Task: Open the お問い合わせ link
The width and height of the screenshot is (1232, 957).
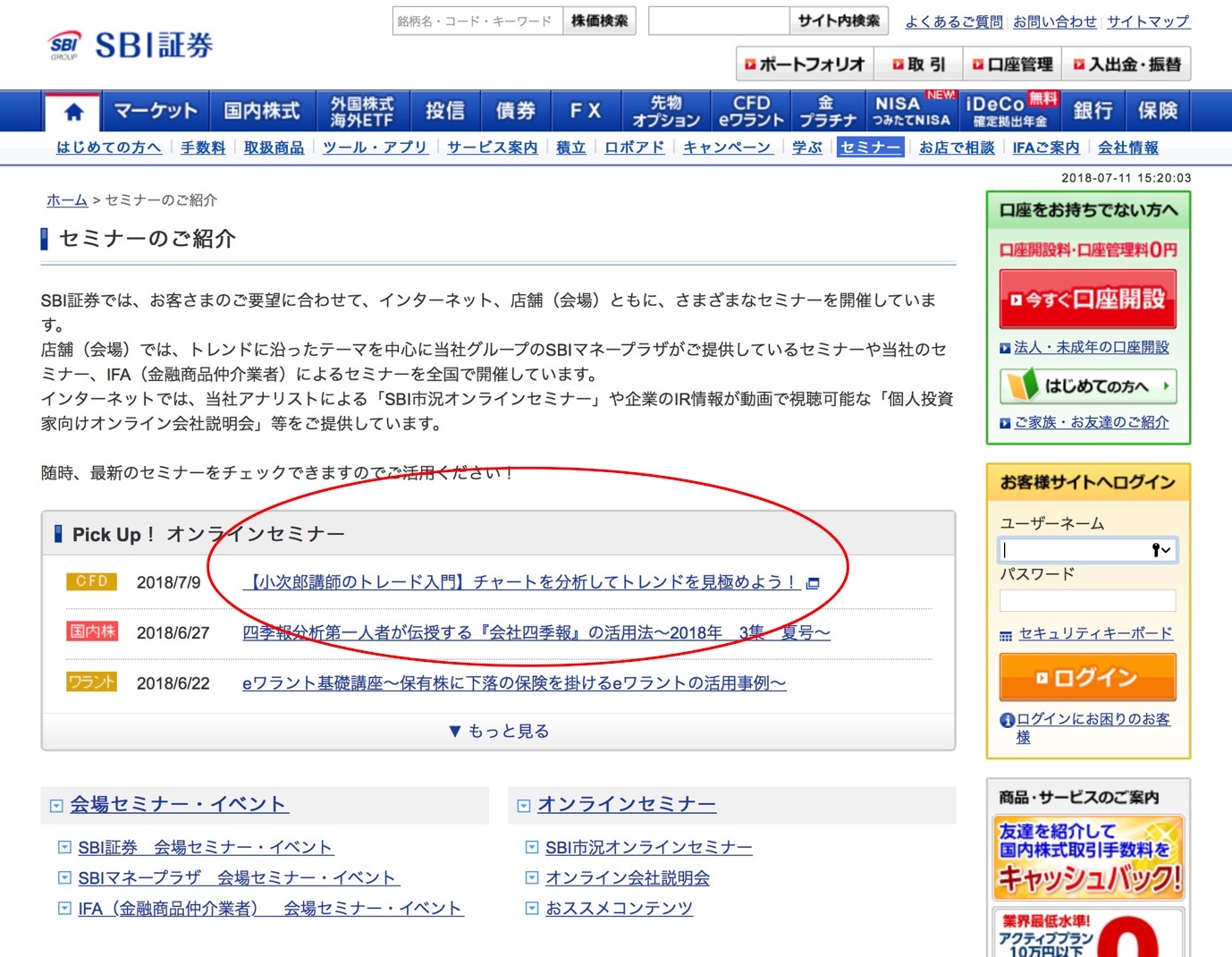Action: (x=1055, y=21)
